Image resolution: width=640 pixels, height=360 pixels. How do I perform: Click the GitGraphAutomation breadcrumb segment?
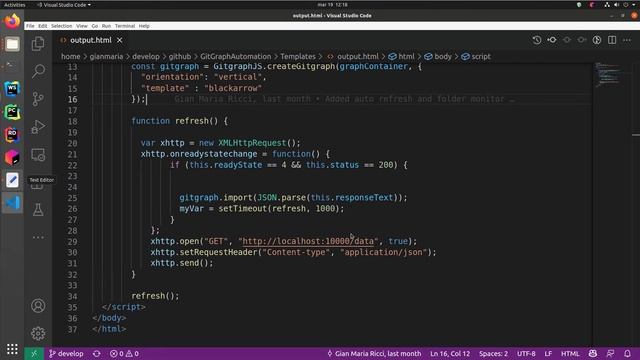pos(236,56)
